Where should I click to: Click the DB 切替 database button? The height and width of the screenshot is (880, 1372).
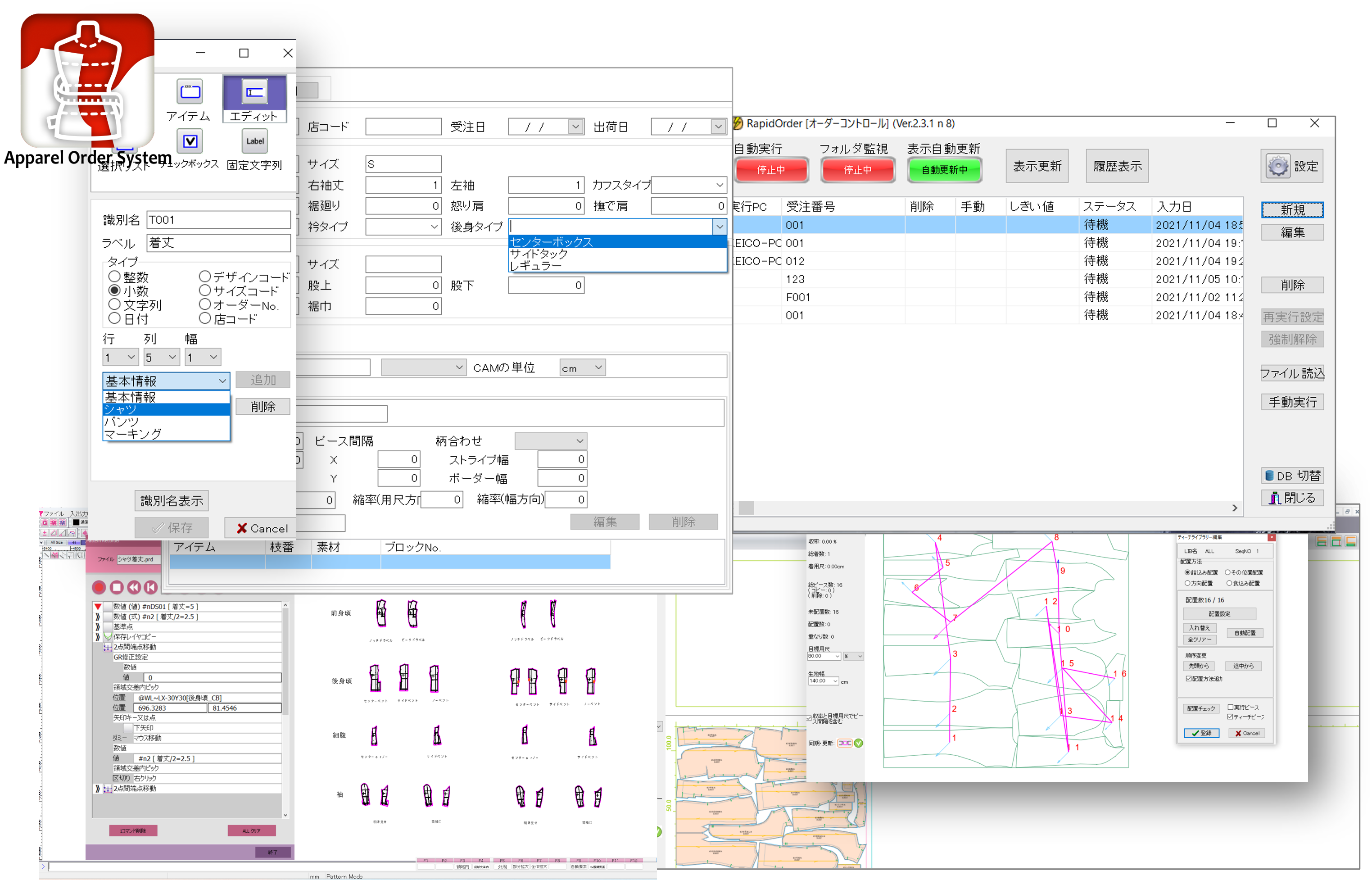click(1291, 476)
